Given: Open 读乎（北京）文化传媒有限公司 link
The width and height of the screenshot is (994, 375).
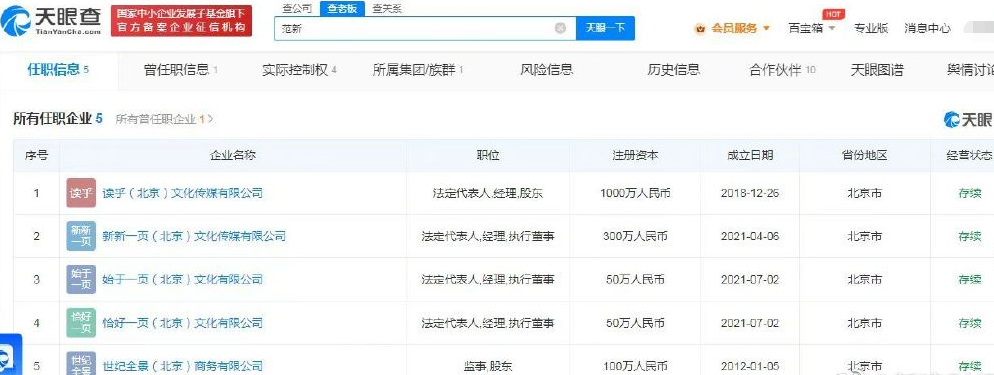Looking at the screenshot, I should tap(183, 193).
